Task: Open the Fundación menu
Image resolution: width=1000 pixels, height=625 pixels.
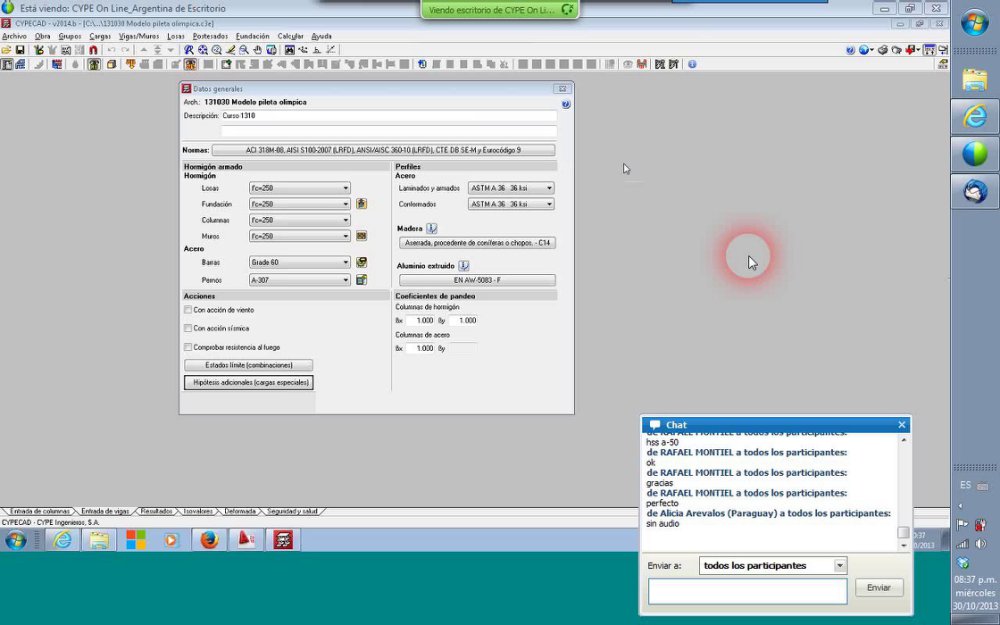Action: click(253, 36)
